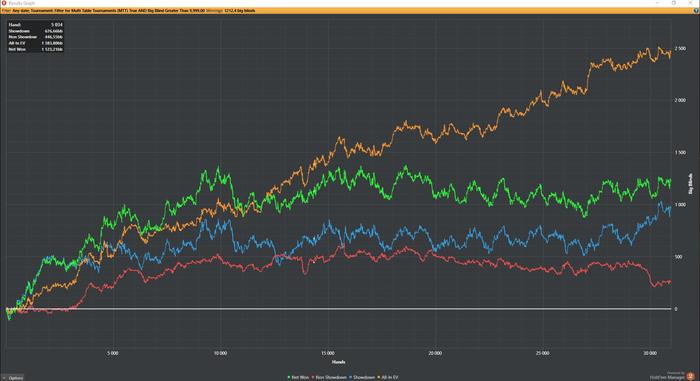This screenshot has width=700, height=381.
Task: Click the Hold'em Manager logo icon
Action: (691, 376)
